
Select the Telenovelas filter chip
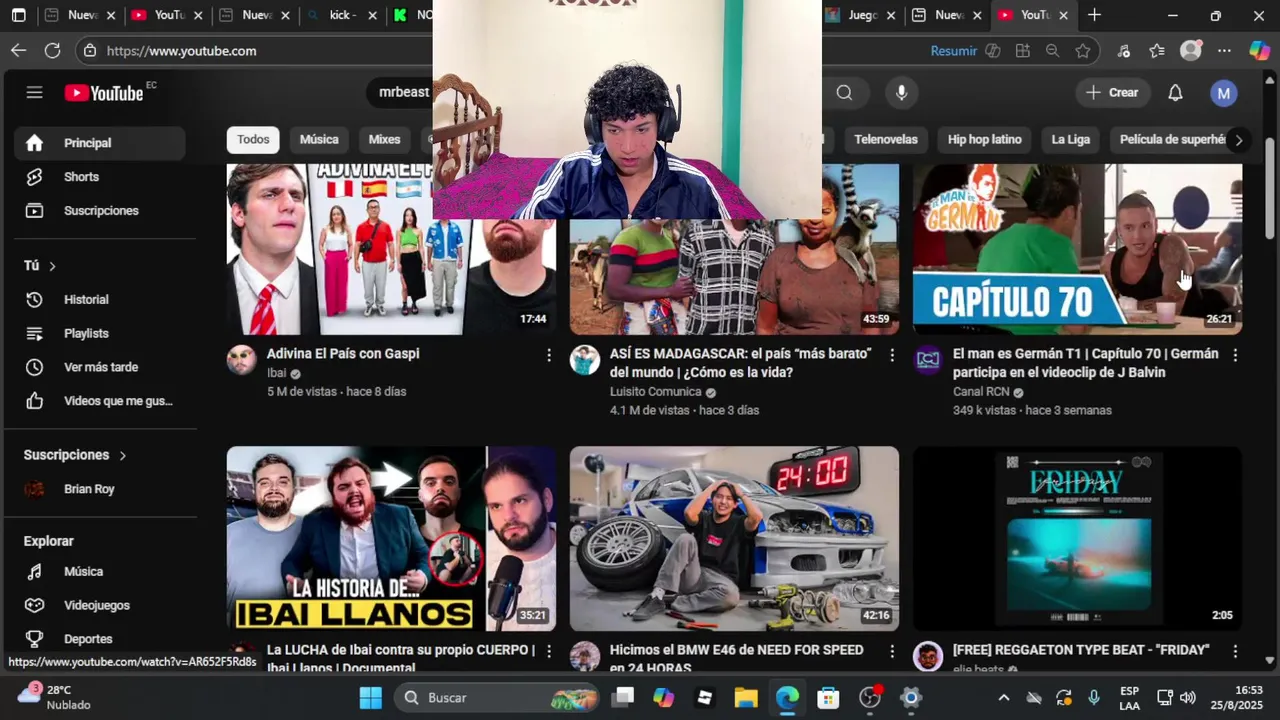(885, 140)
